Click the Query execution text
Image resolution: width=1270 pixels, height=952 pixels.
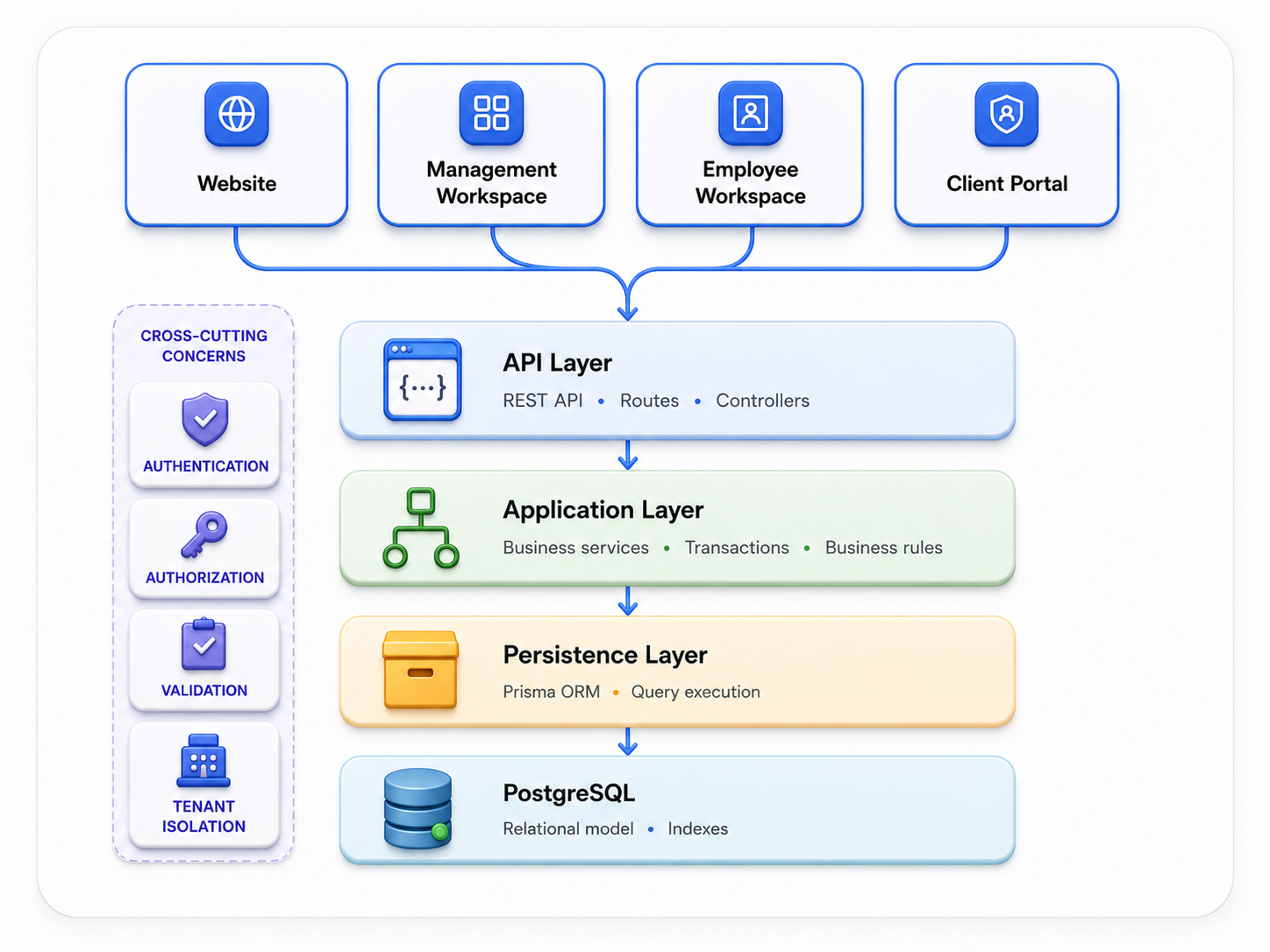click(x=696, y=692)
